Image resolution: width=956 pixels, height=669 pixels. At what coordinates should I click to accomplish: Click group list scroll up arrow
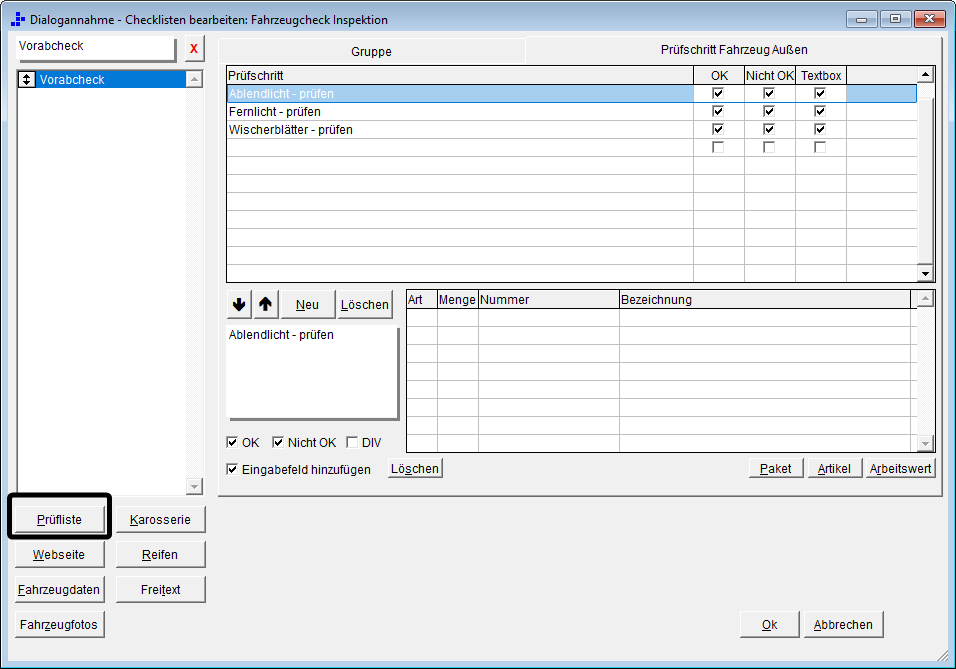194,79
